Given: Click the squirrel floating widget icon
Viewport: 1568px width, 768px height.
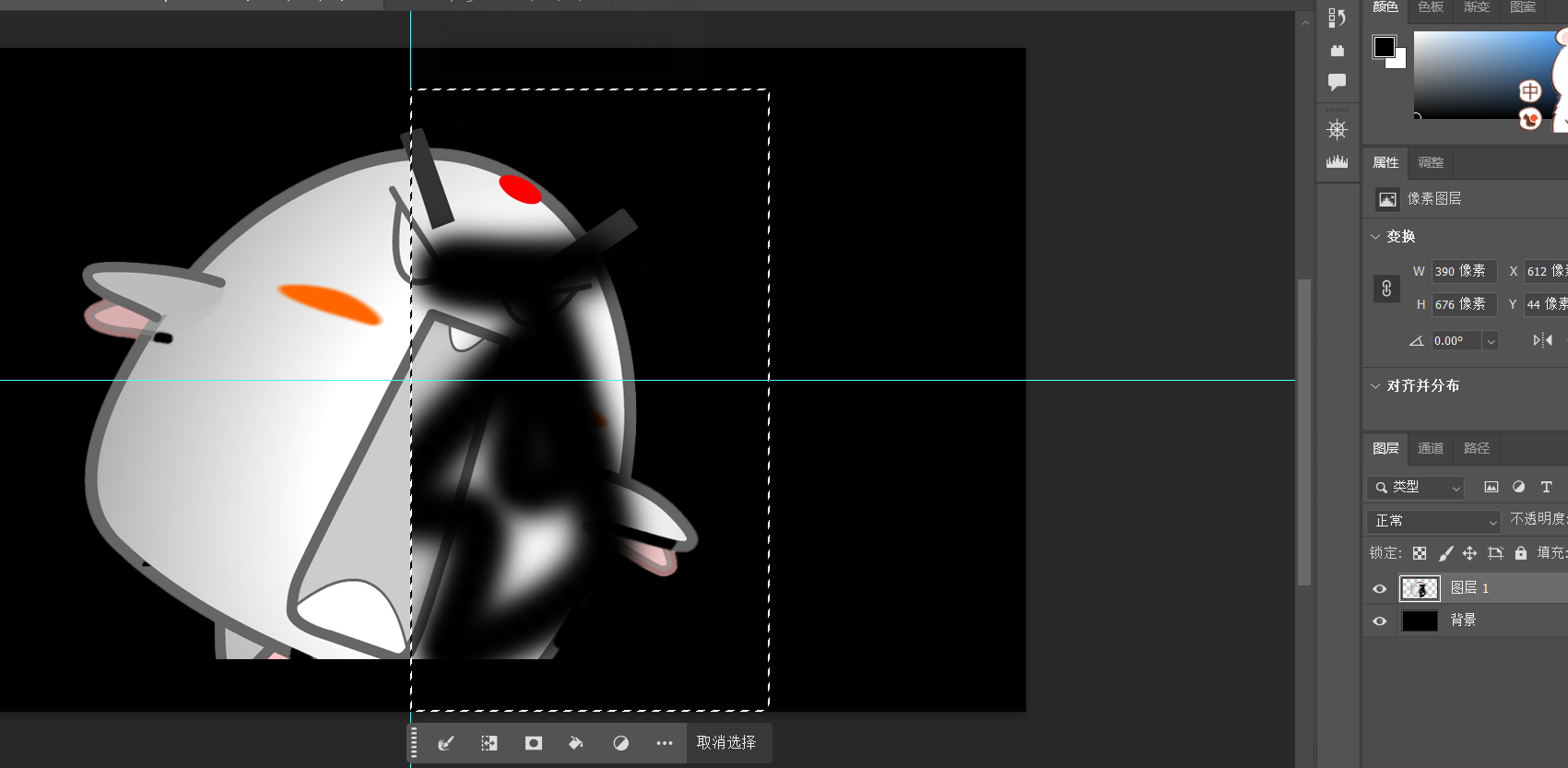Looking at the screenshot, I should 1530,119.
